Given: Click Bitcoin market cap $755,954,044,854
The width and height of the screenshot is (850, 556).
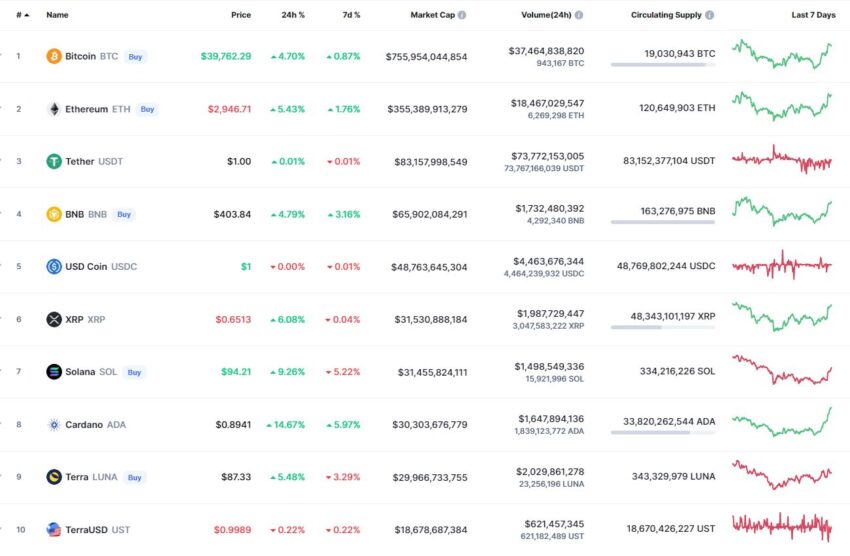Looking at the screenshot, I should click(x=427, y=57).
